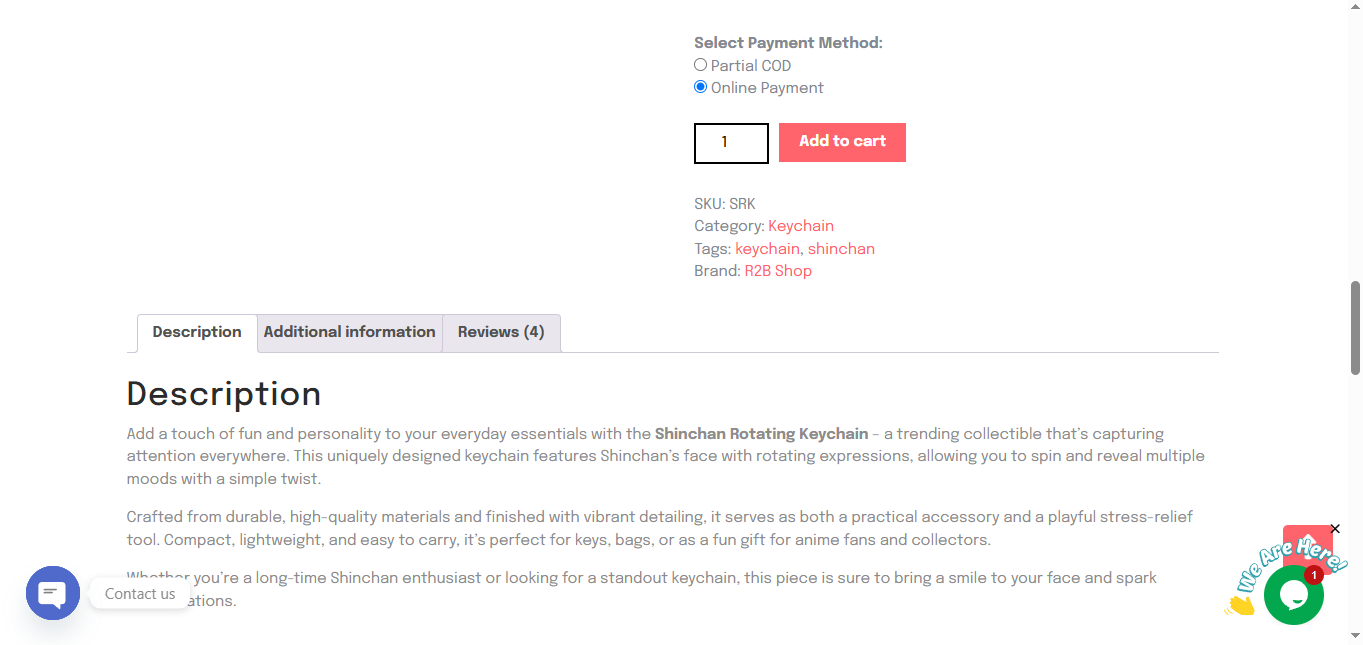
Task: Click the green live chat messenger icon
Action: click(x=1293, y=594)
